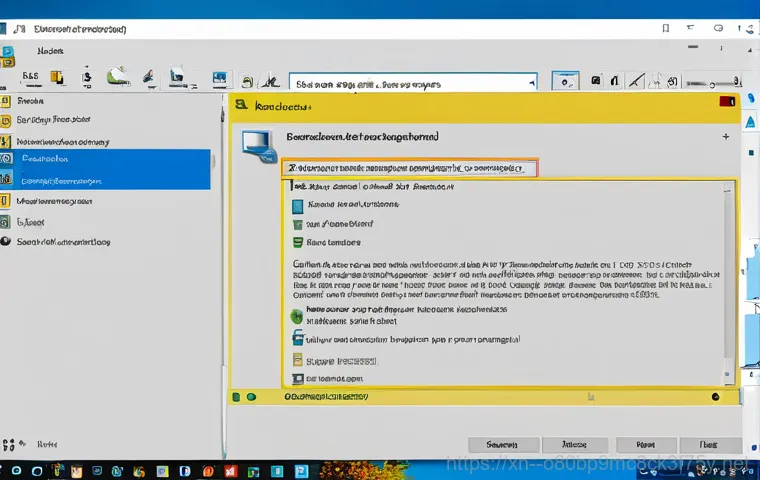Screen dimensions: 760x480
Task: Select the underlined text tool starting the toolbar
Action: click(31, 77)
